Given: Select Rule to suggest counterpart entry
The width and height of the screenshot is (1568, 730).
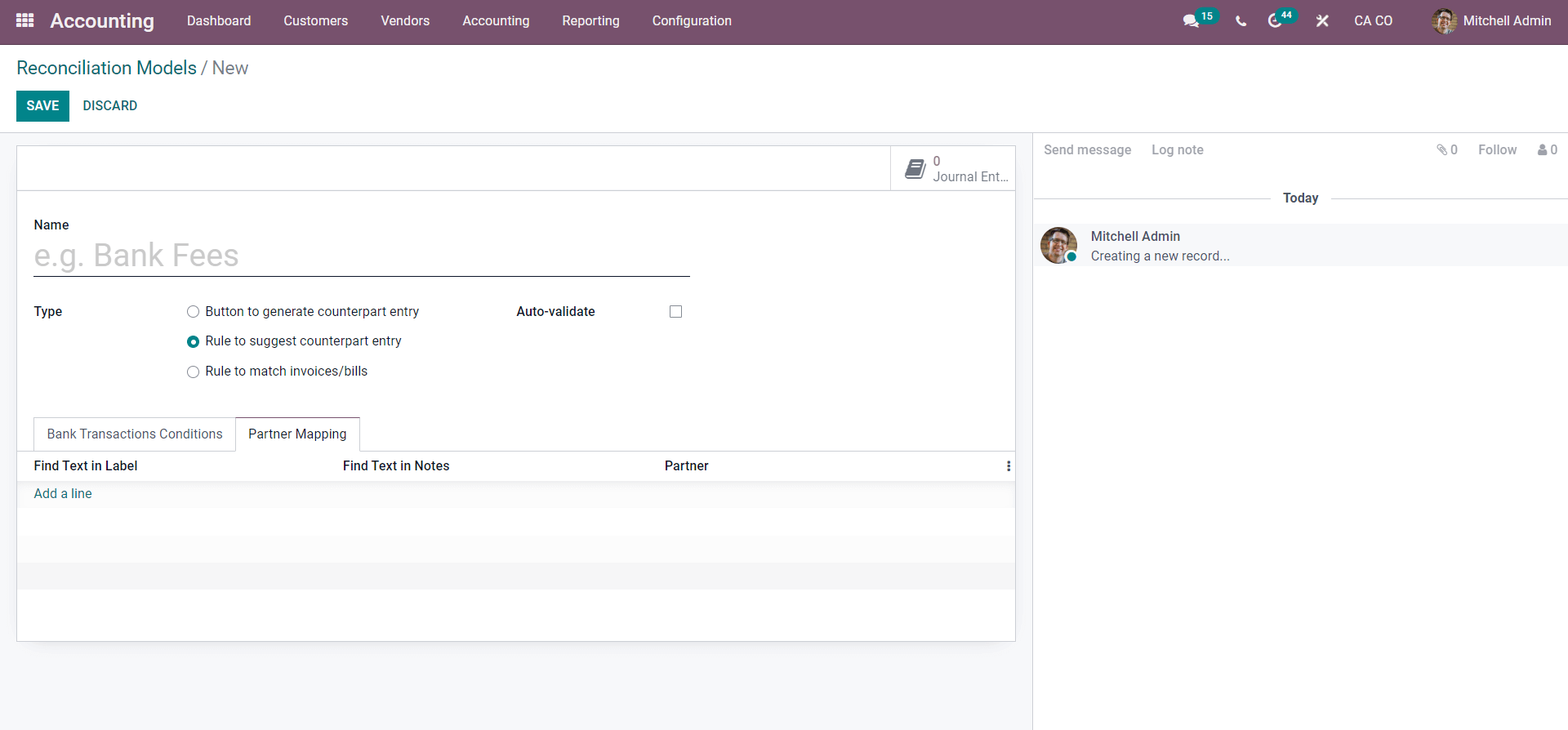Looking at the screenshot, I should pyautogui.click(x=193, y=341).
